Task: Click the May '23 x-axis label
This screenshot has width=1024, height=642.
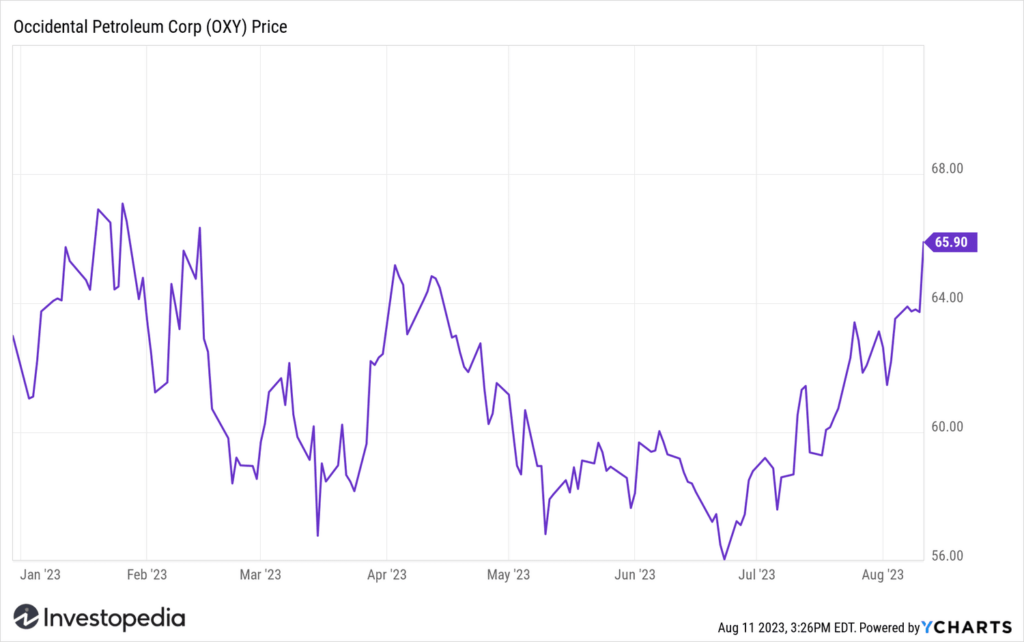Action: coord(508,575)
